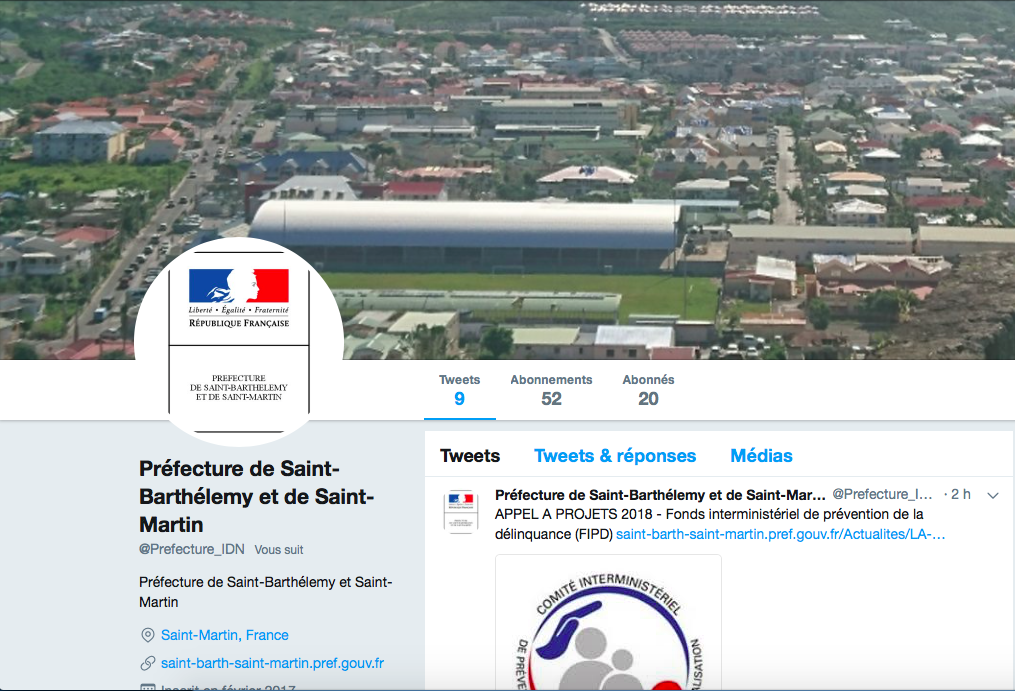Open tweet timestamp 2 h
Viewport: 1015px width, 691px height.
tap(961, 495)
